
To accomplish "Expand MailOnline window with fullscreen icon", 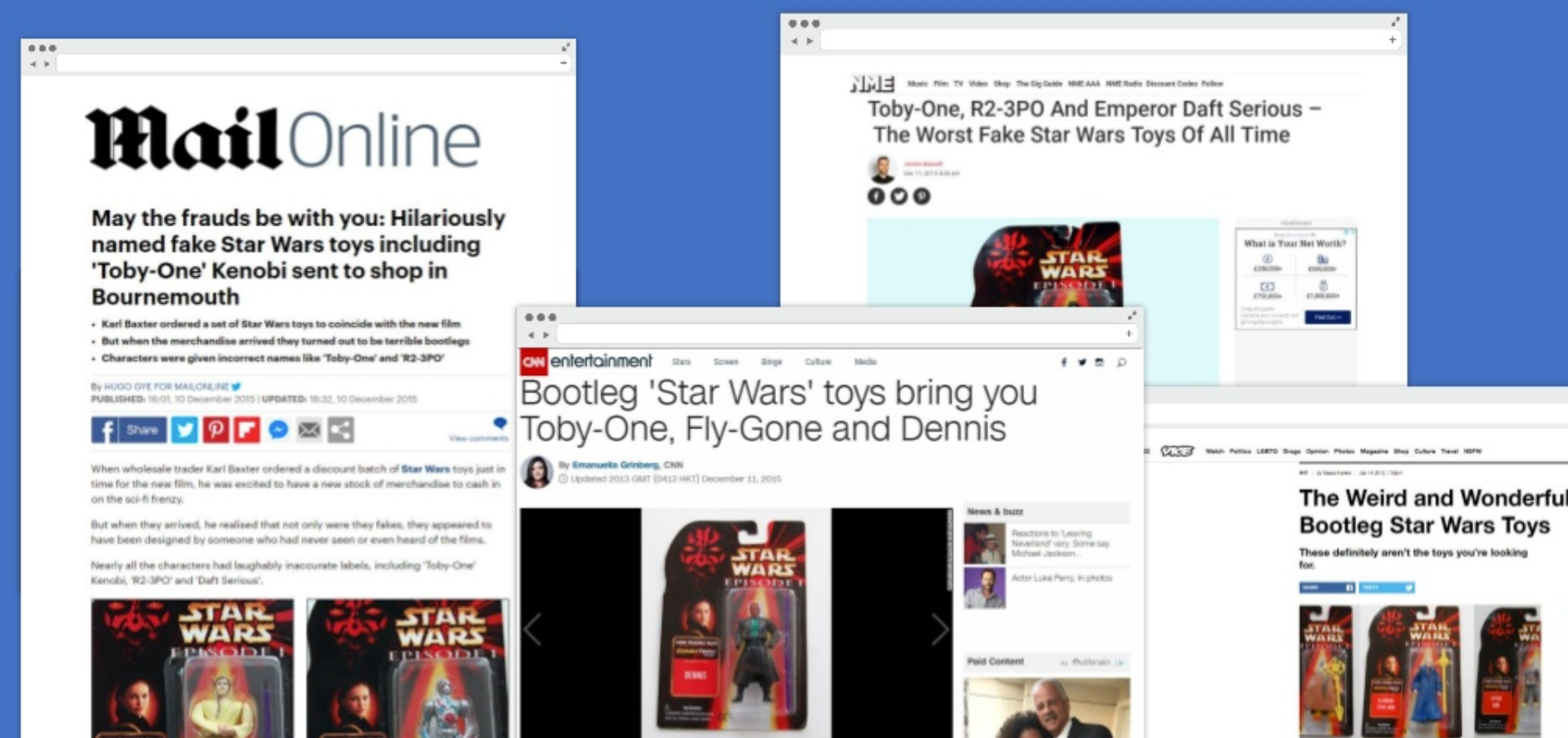I will (x=566, y=47).
